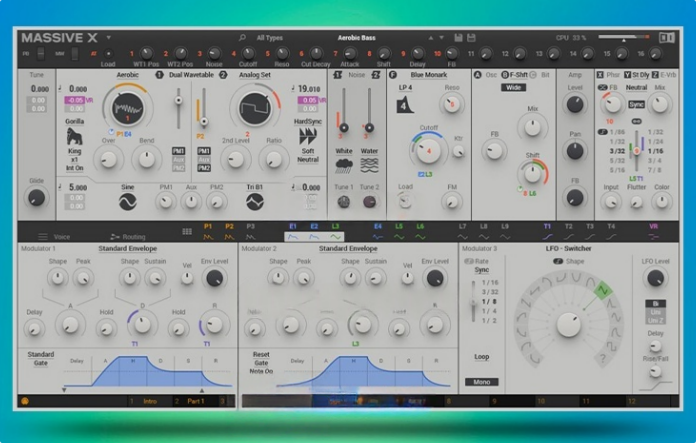Toggle Aux routing button on oscillator 1
The image size is (696, 443).
tap(178, 159)
